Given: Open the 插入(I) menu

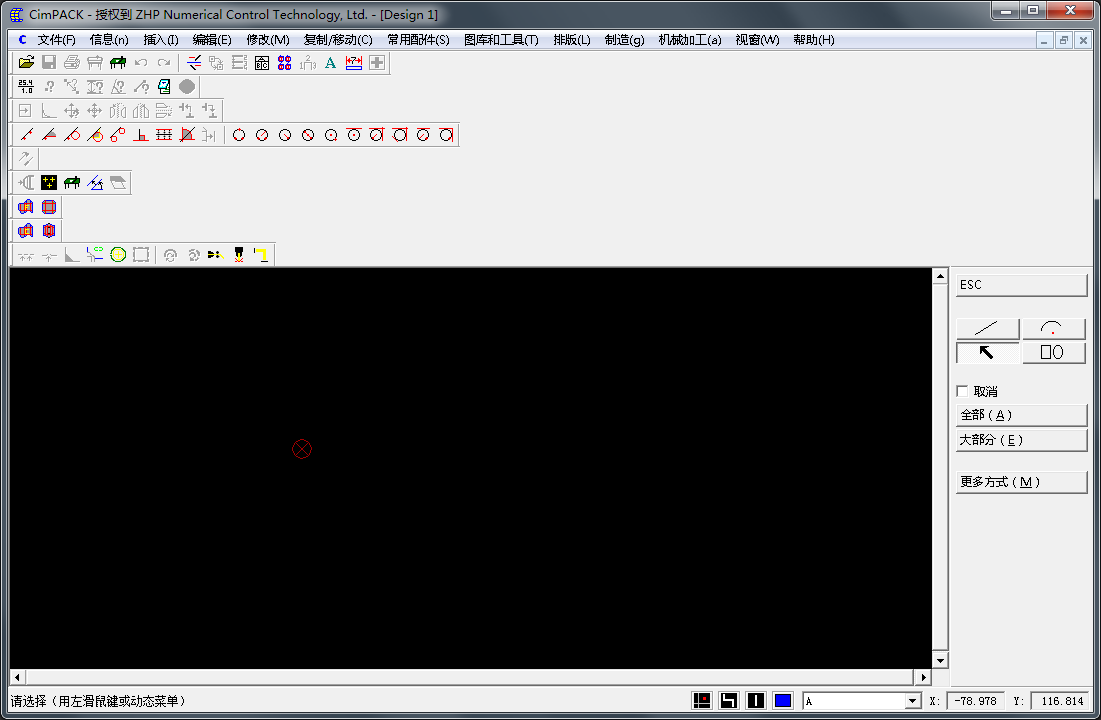Looking at the screenshot, I should [161, 40].
